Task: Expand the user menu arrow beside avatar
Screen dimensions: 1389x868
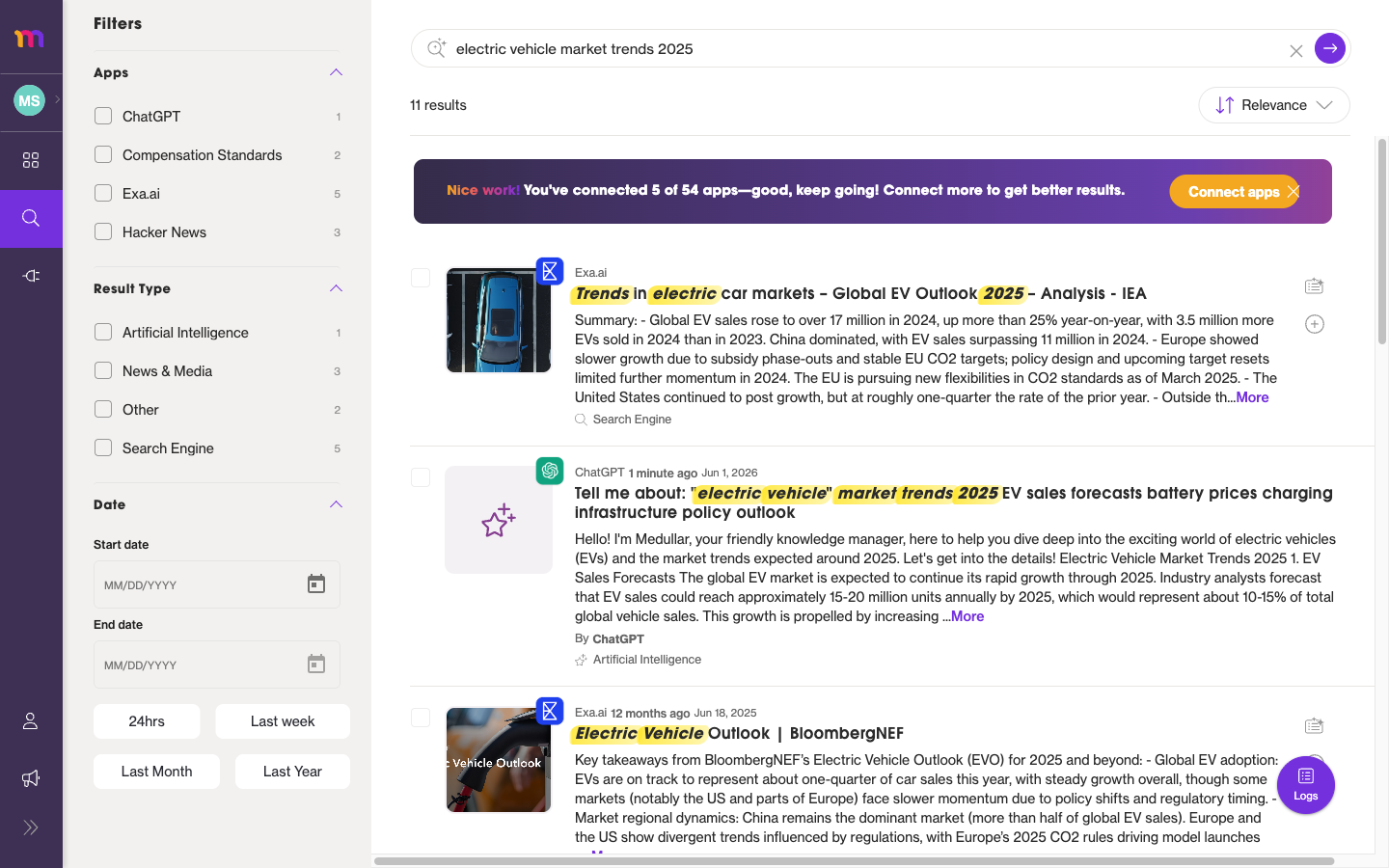Action: tap(58, 99)
